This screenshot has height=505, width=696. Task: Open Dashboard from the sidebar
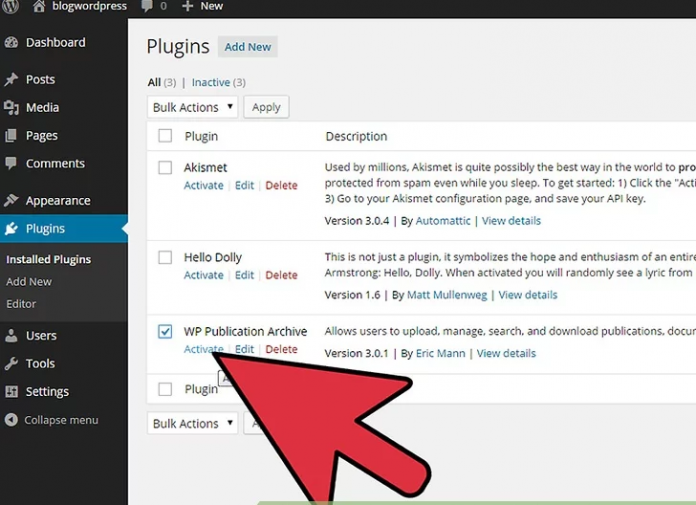[x=55, y=43]
